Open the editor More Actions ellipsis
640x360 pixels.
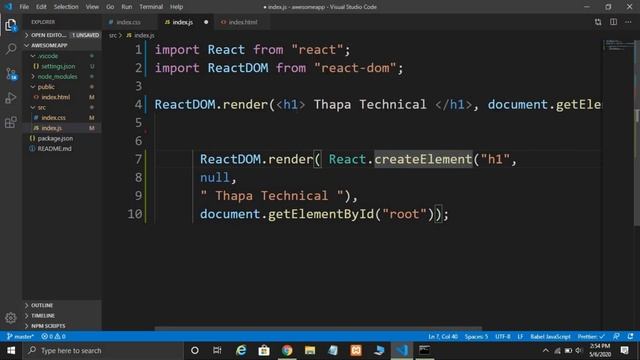628,22
